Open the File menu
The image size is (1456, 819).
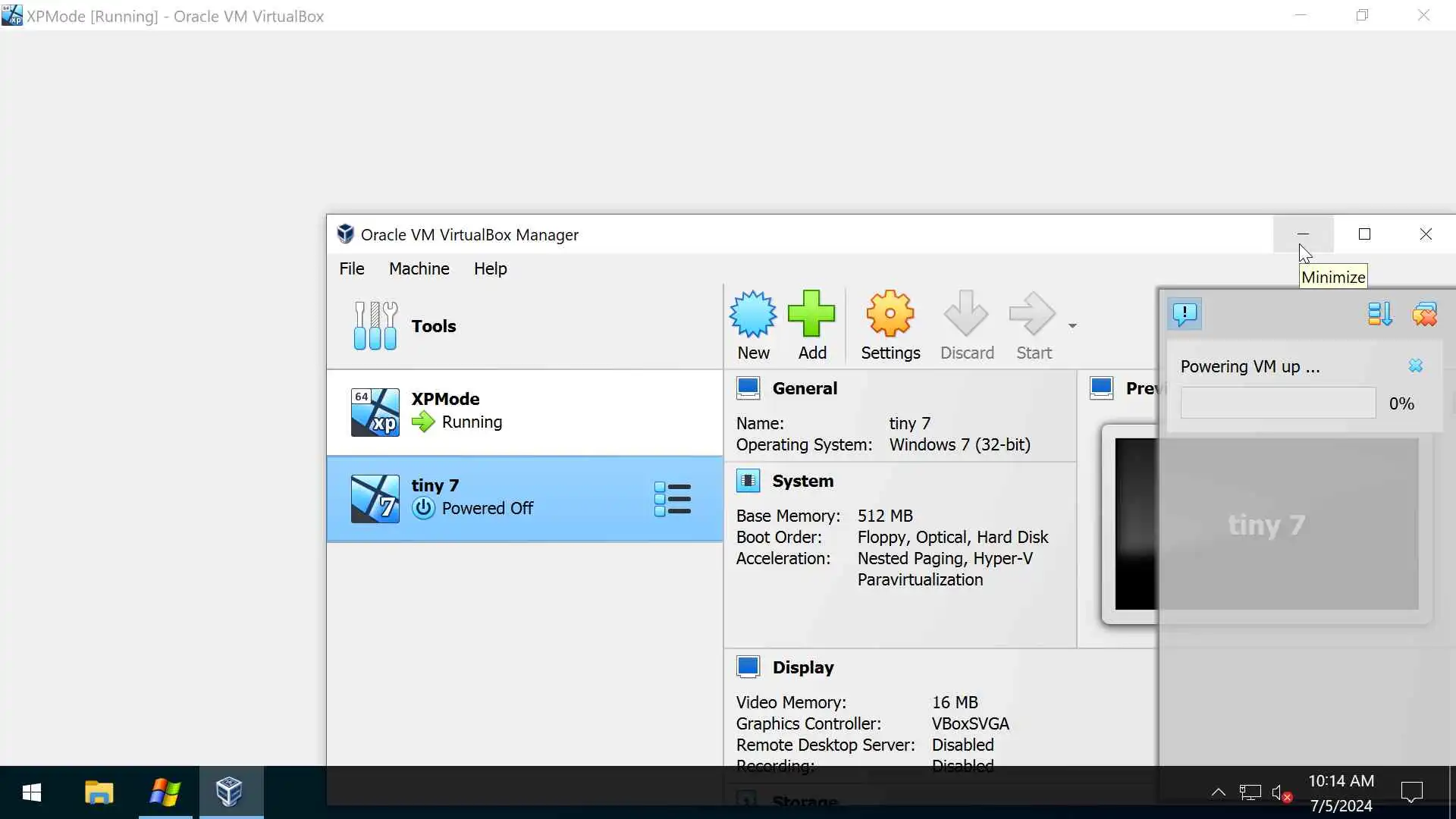[351, 268]
